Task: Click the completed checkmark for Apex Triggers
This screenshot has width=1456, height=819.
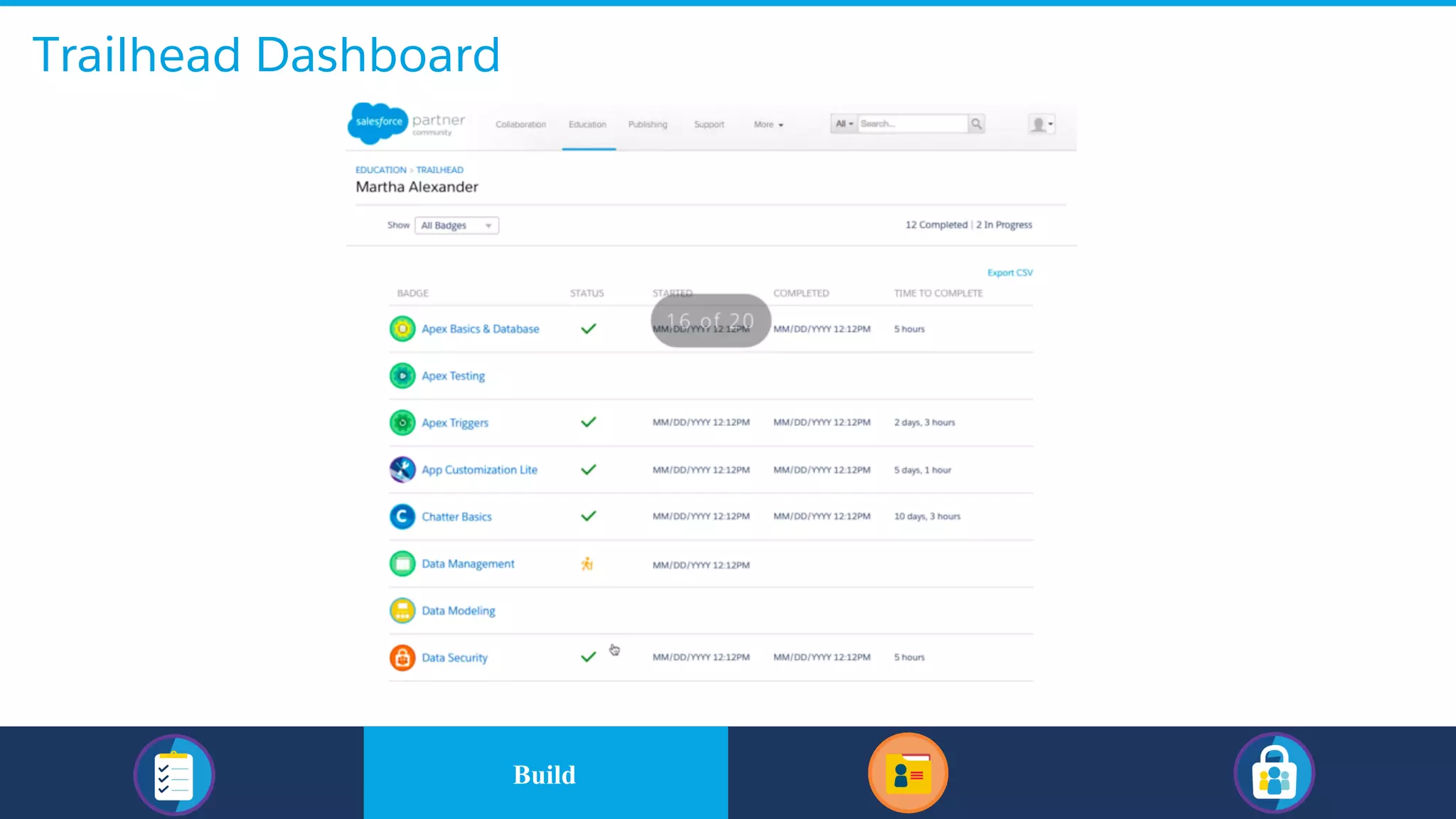Action: click(589, 422)
